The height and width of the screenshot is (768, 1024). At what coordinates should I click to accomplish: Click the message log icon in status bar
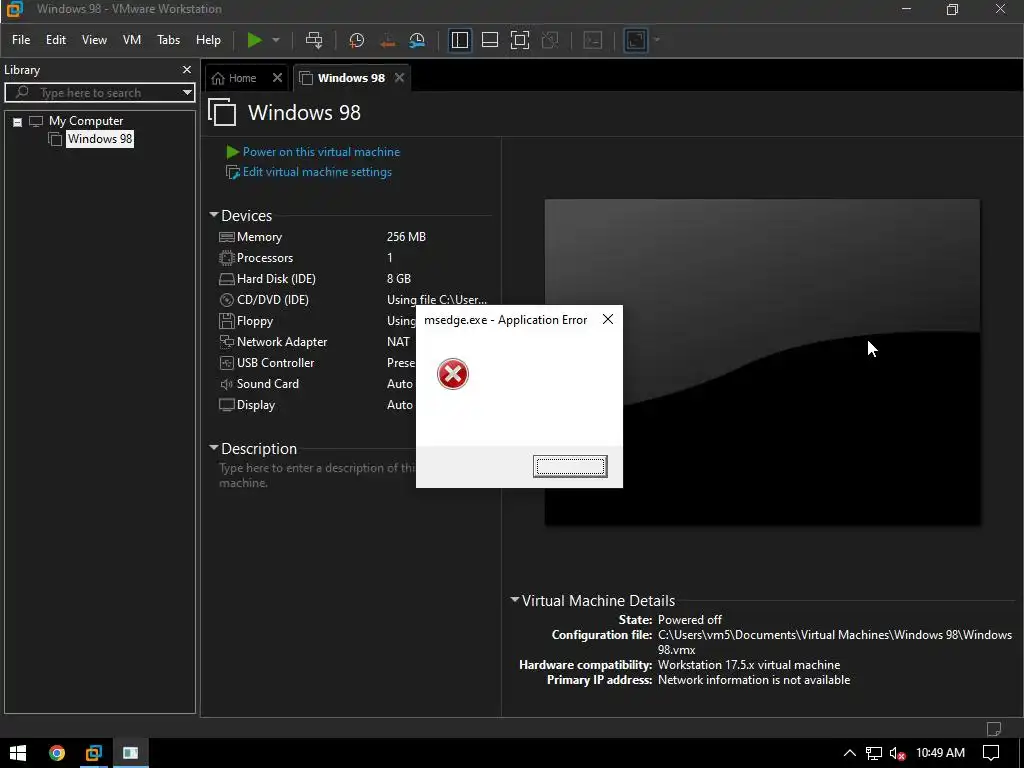(994, 728)
